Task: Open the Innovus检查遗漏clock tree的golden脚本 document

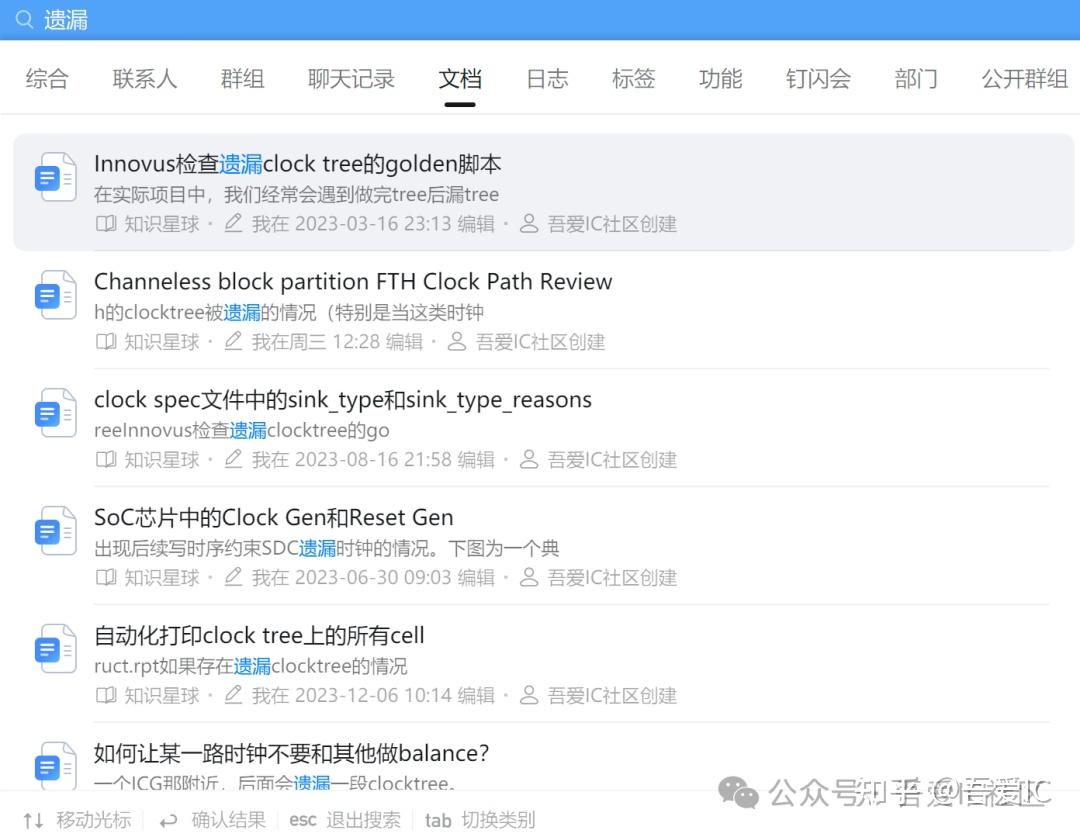Action: (297, 163)
